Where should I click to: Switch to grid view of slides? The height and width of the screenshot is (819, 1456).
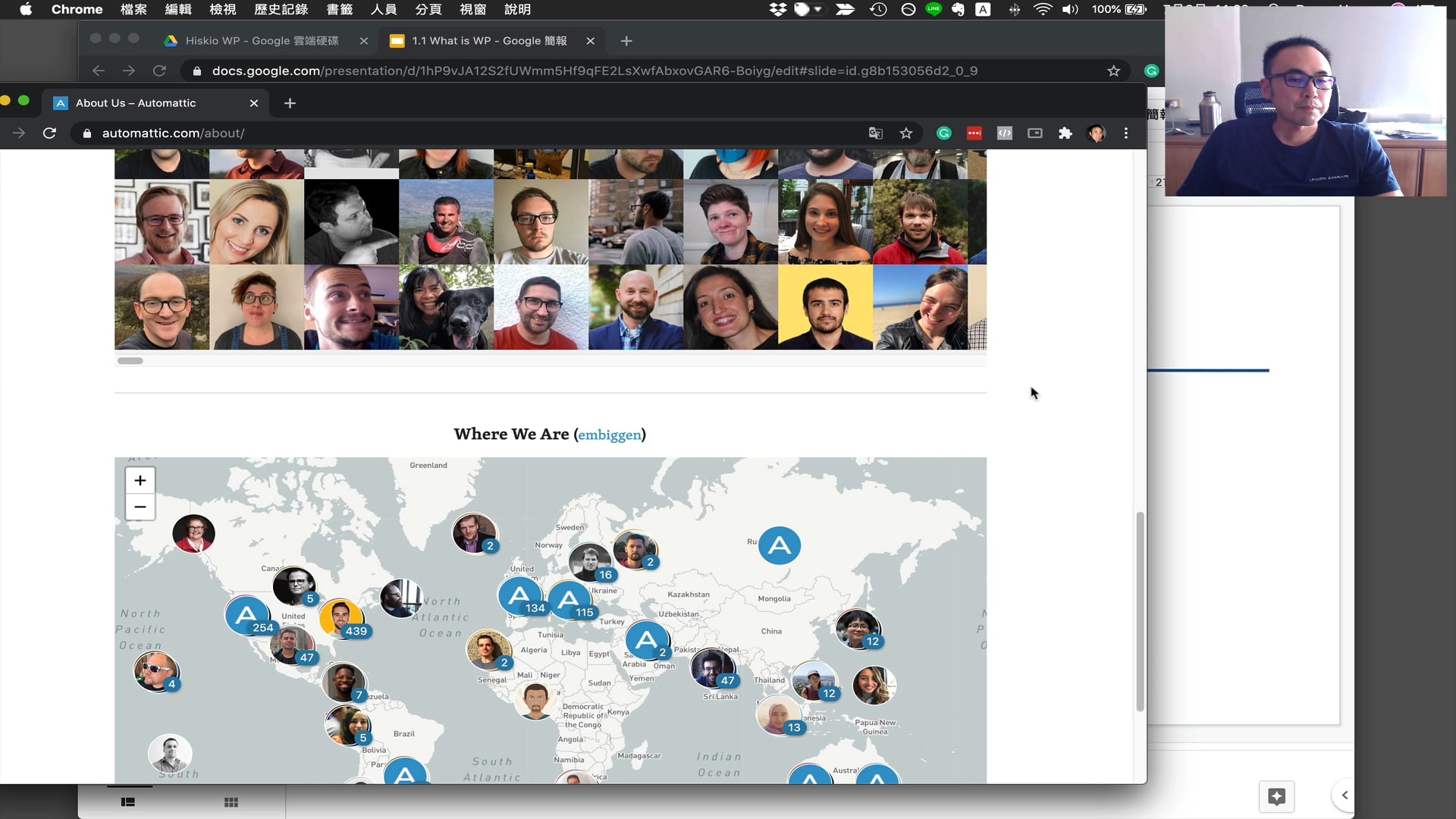point(231,802)
